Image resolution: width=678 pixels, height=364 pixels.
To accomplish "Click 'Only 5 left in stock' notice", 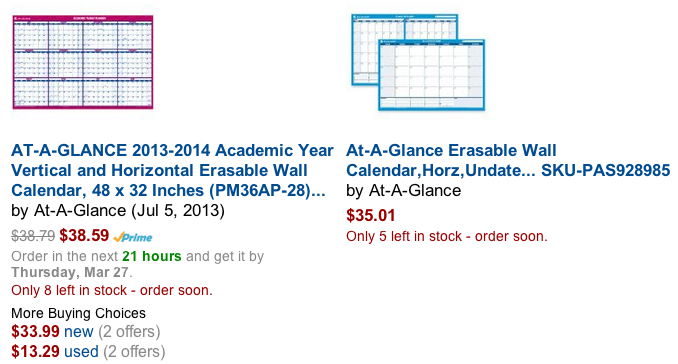I will [x=447, y=236].
